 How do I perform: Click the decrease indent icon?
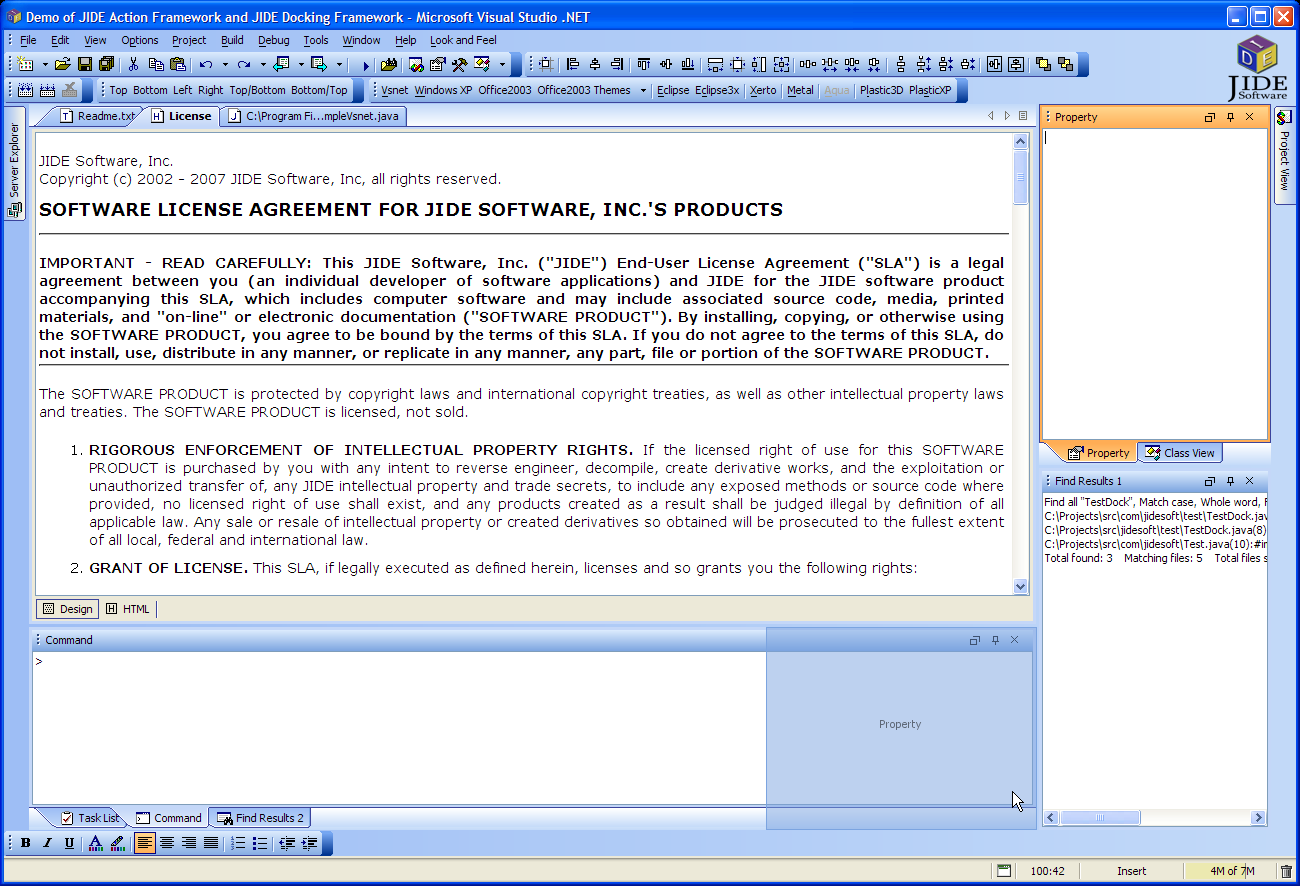(287, 843)
